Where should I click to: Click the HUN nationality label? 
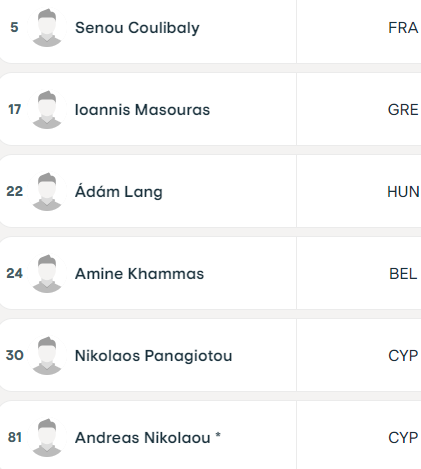coord(403,192)
